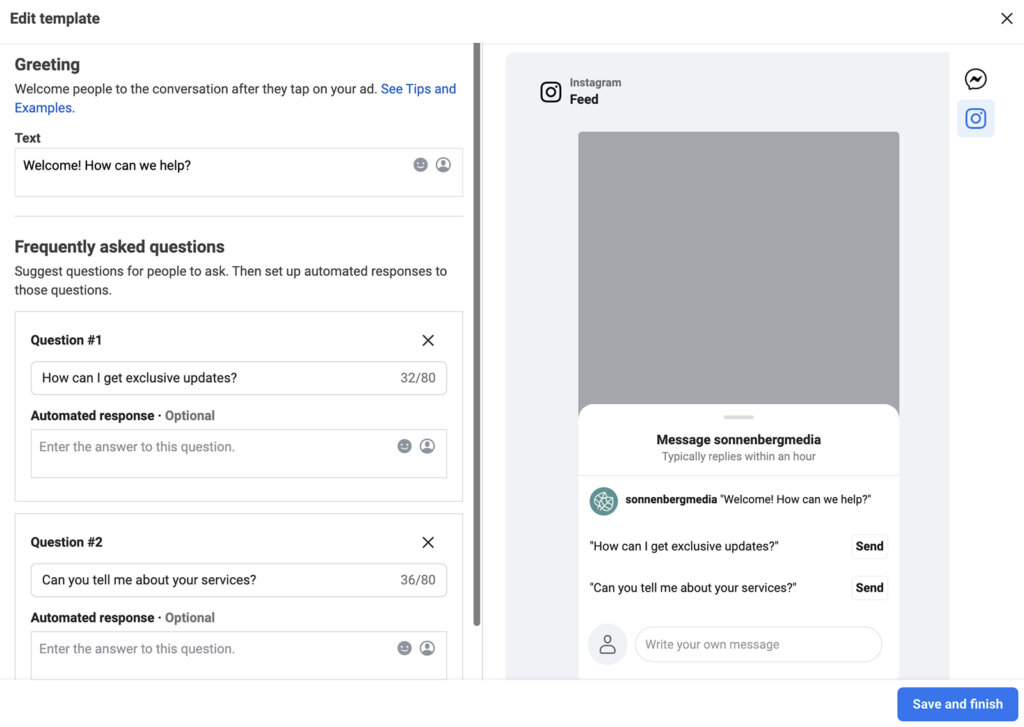Remove Question #1 with the X

pos(428,340)
